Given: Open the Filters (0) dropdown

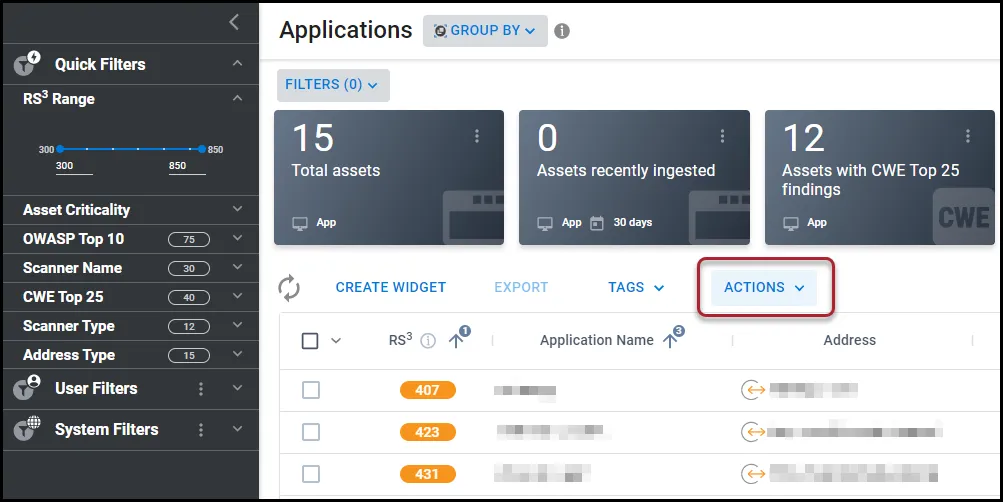Looking at the screenshot, I should coord(333,85).
